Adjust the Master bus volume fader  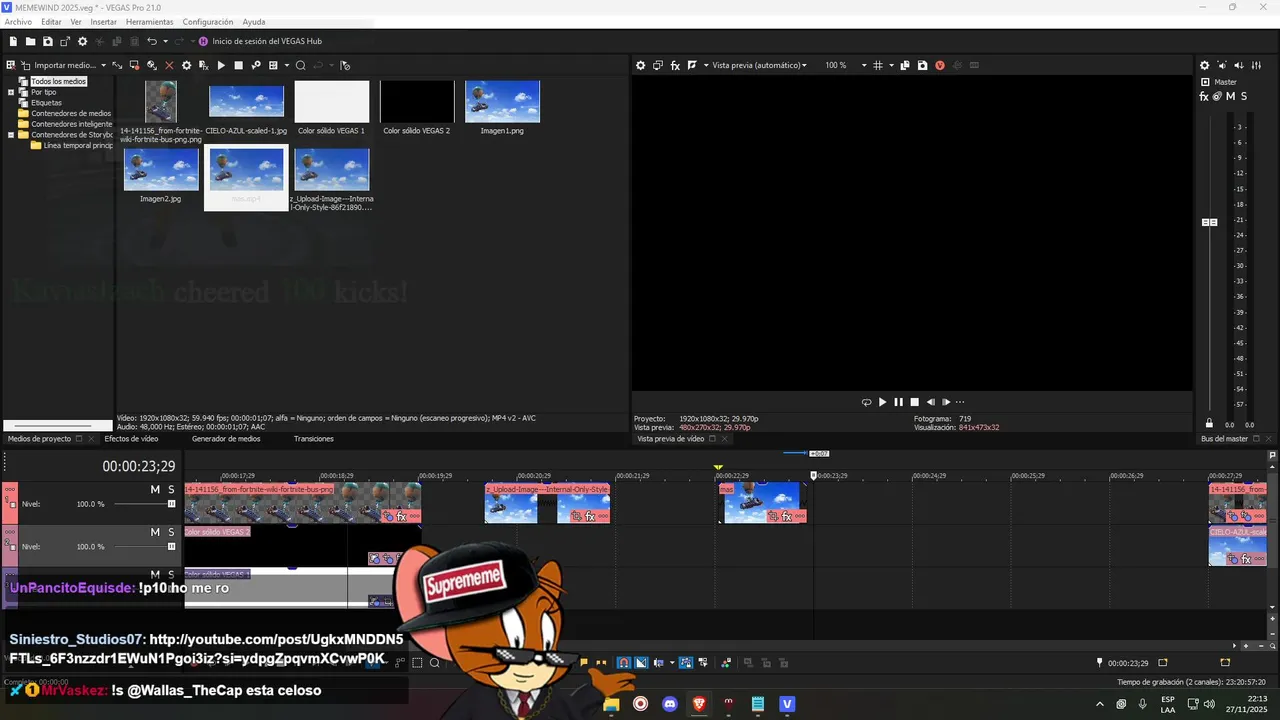click(x=1209, y=222)
